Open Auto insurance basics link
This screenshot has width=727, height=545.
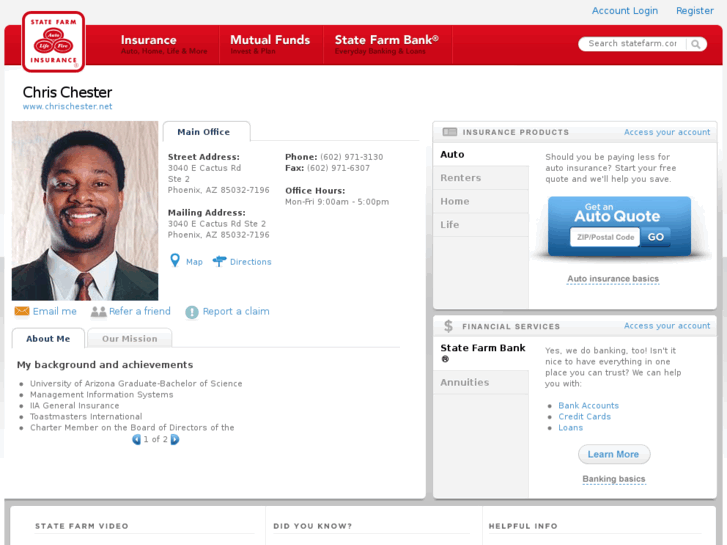[x=613, y=279]
